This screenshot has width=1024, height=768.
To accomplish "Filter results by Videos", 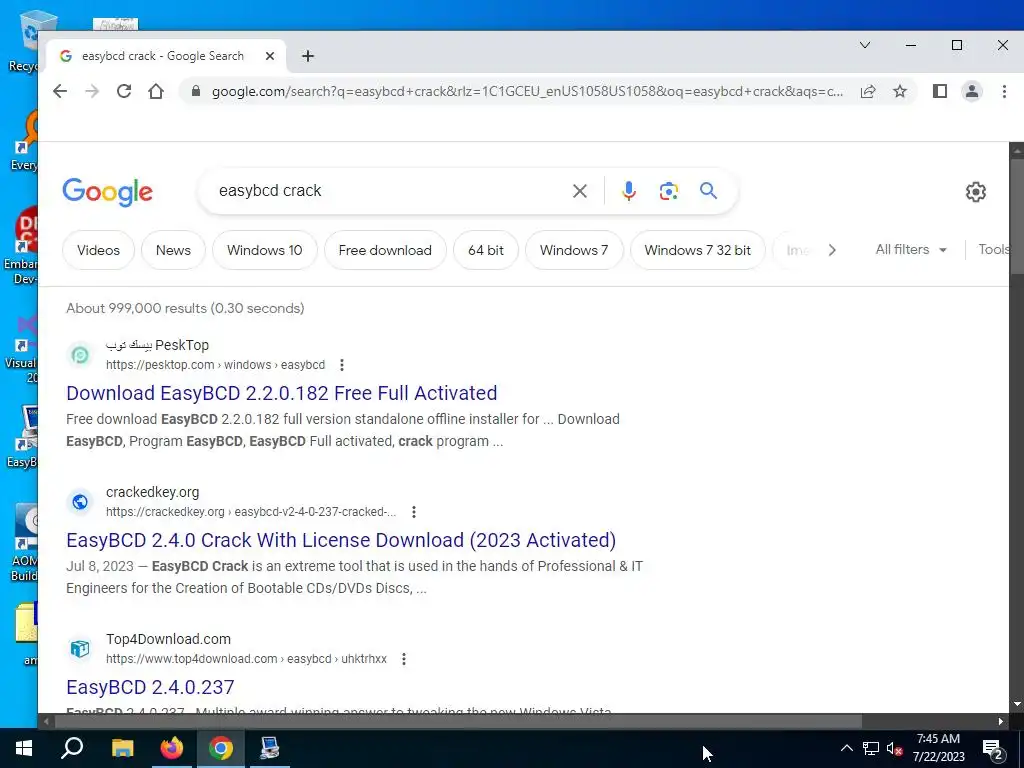I will tap(99, 250).
